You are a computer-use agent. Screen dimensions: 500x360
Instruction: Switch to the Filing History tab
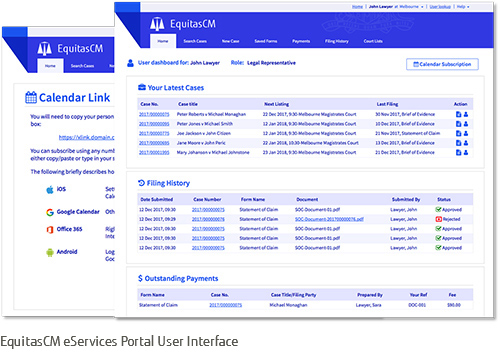[x=337, y=41]
